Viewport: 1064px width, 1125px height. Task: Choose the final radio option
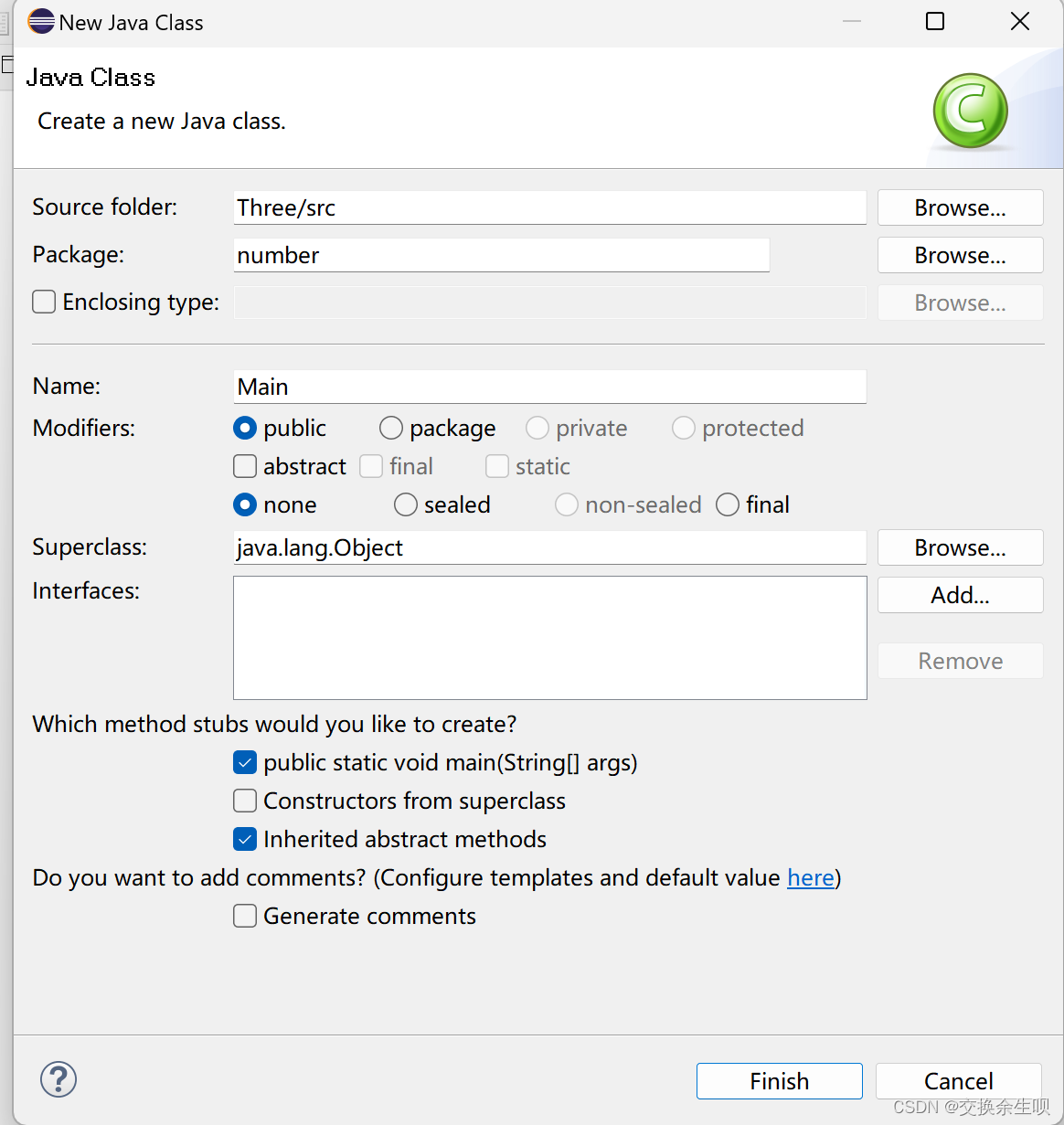[x=728, y=504]
